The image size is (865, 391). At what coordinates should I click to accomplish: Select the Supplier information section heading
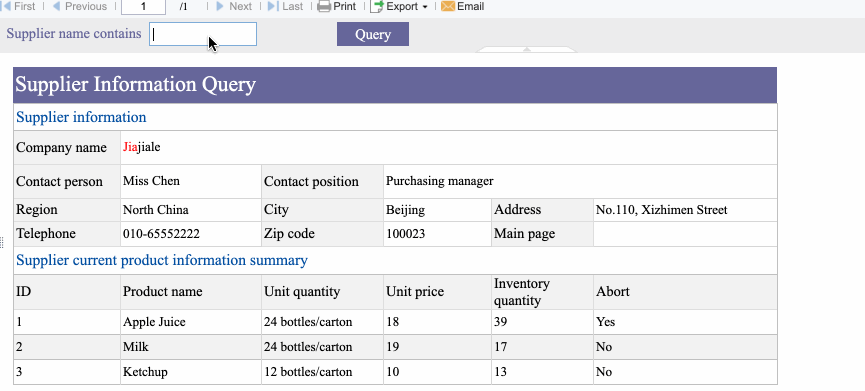pos(81,117)
